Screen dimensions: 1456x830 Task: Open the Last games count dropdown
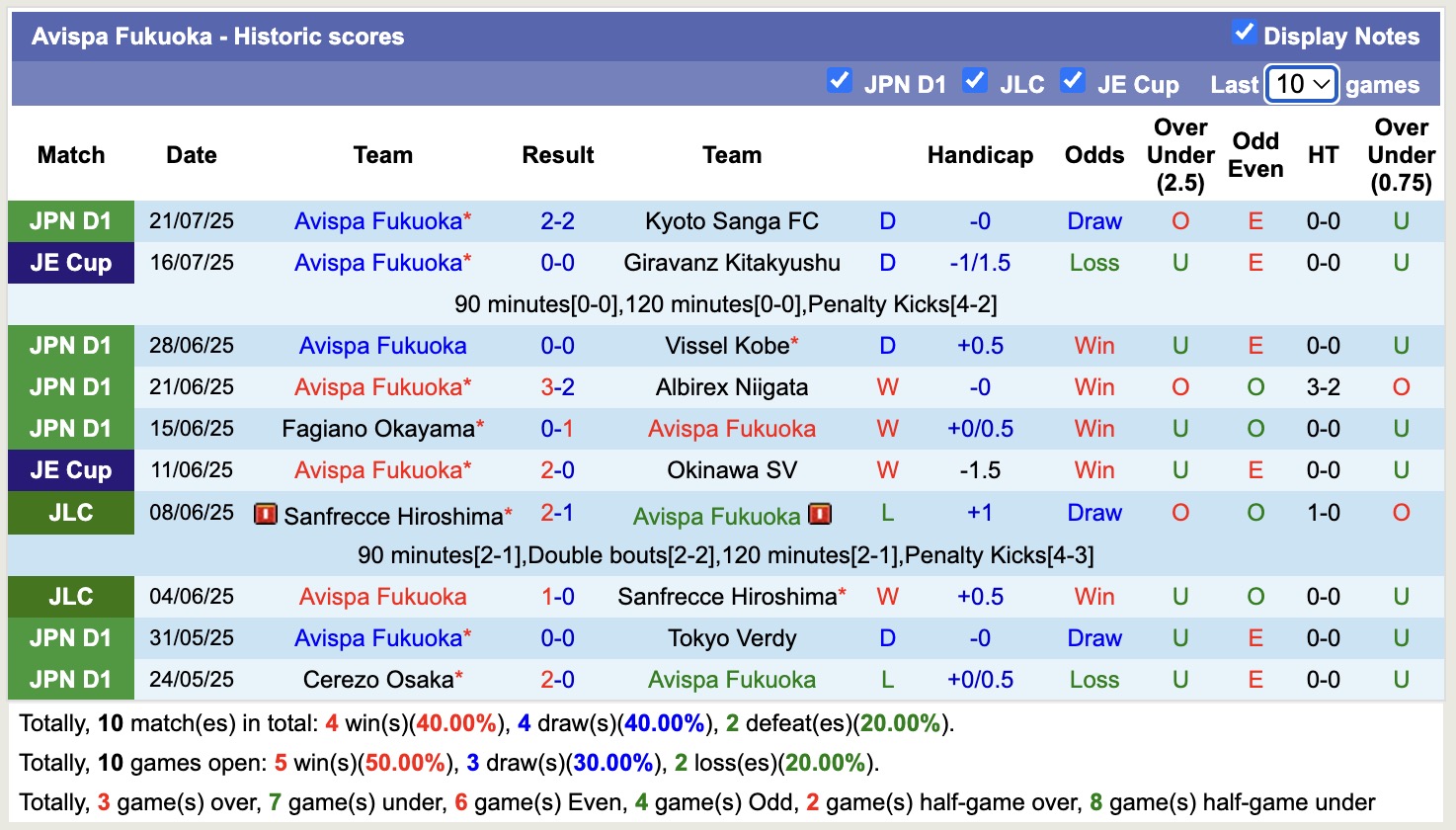click(x=1301, y=84)
